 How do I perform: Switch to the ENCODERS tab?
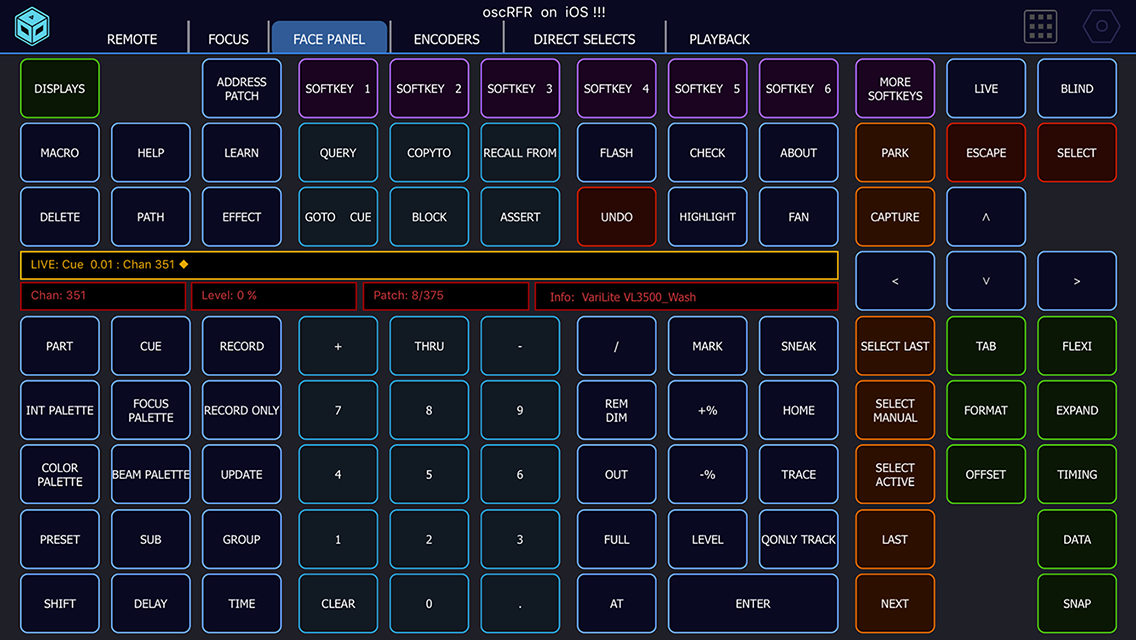click(446, 39)
